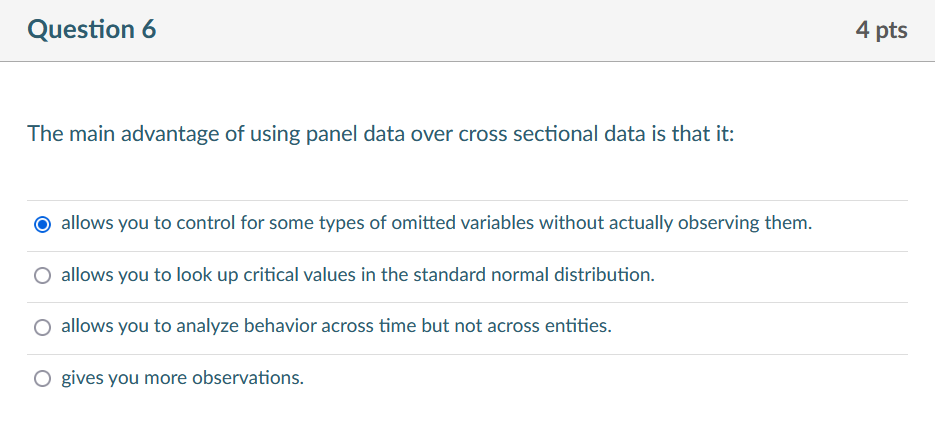
Task: Choose the 'critical values' radio button
Action: coord(42,276)
